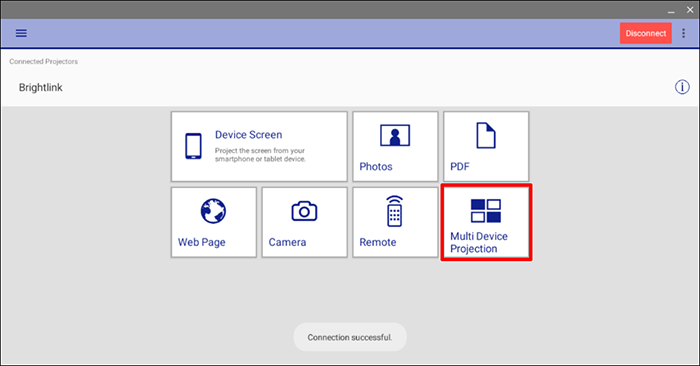Open the PDF document tile
Image resolution: width=700 pixels, height=366 pixels.
[x=486, y=146]
